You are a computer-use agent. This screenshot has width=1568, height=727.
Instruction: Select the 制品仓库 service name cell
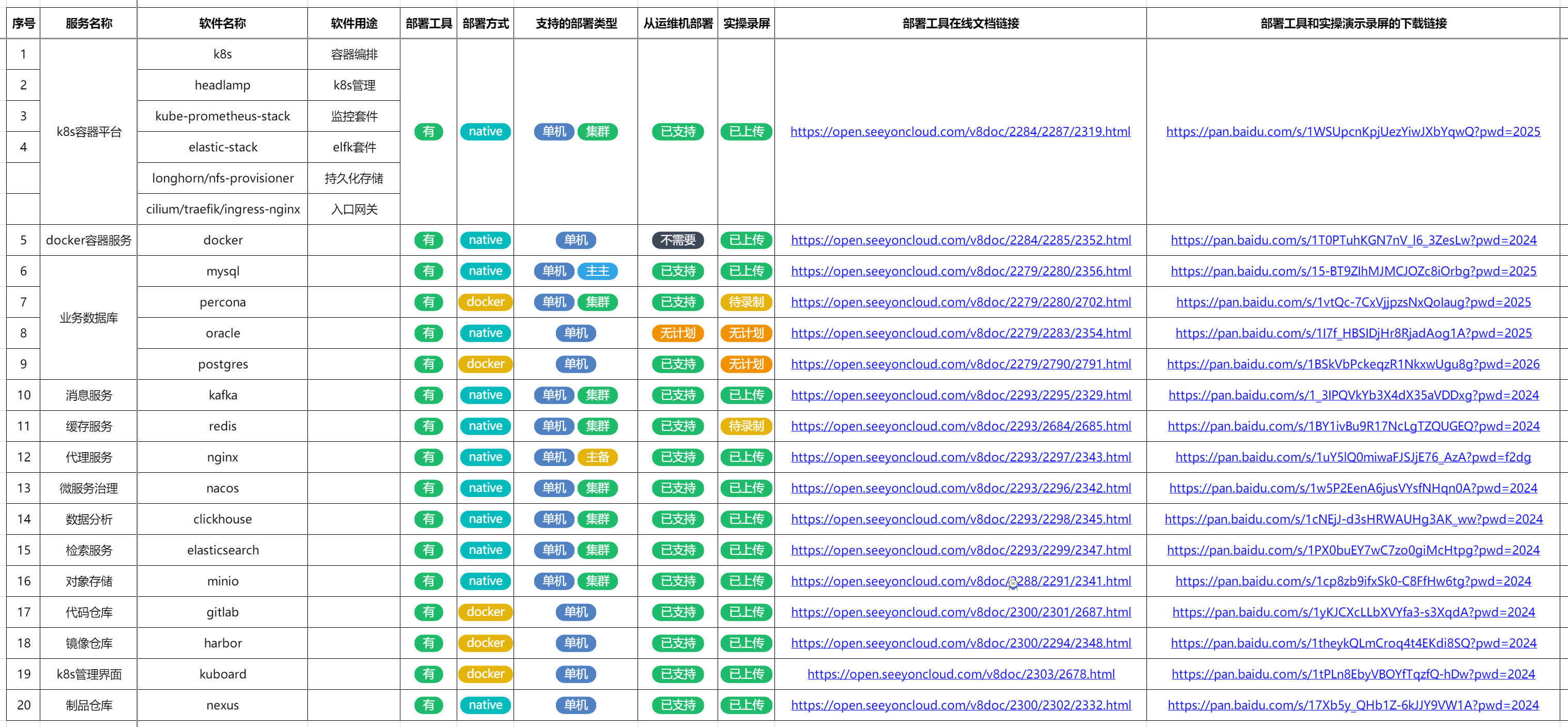coord(89,706)
